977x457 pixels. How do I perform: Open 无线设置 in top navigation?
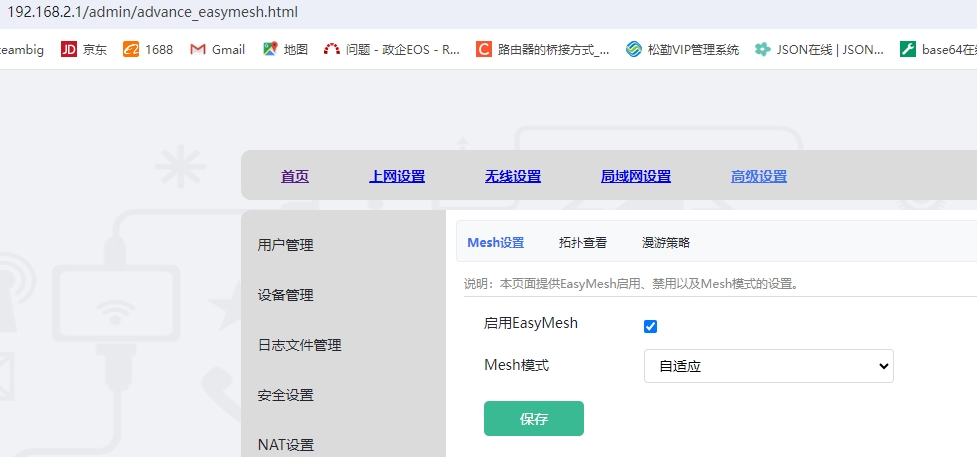(x=513, y=176)
